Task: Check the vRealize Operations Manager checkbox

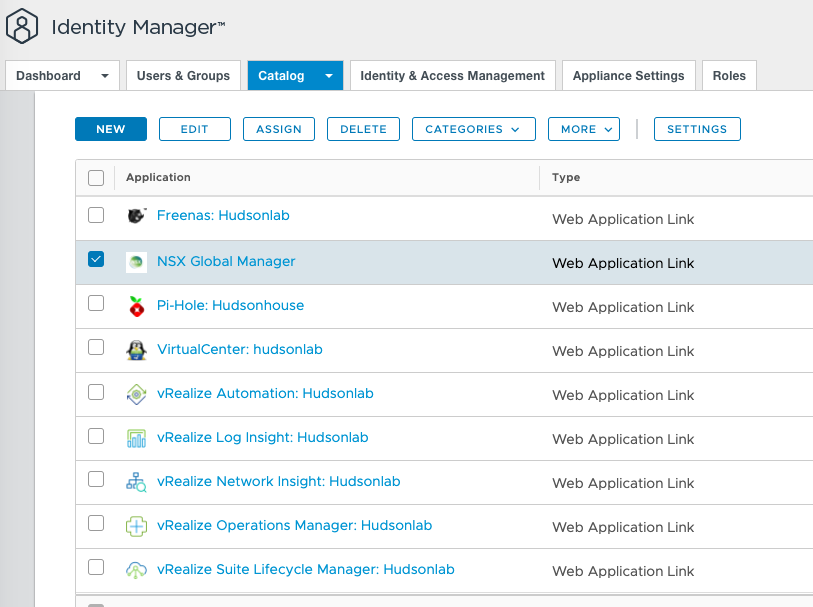Action: (x=96, y=524)
